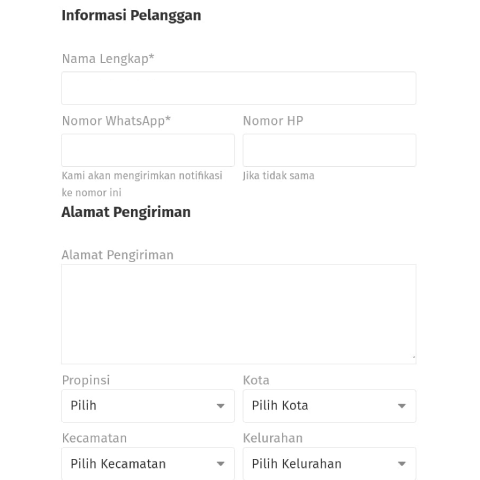
Task: Click the Nomor HP field label
Action: coord(273,121)
